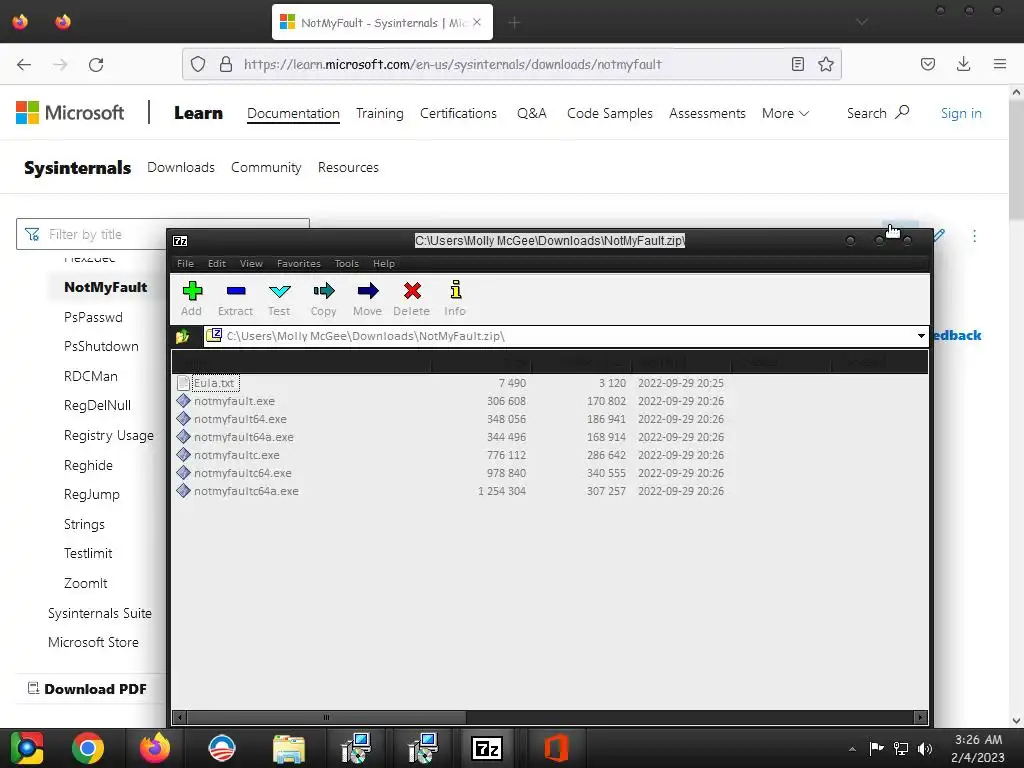Click the up-folder icon beside the path bar

(x=183, y=336)
